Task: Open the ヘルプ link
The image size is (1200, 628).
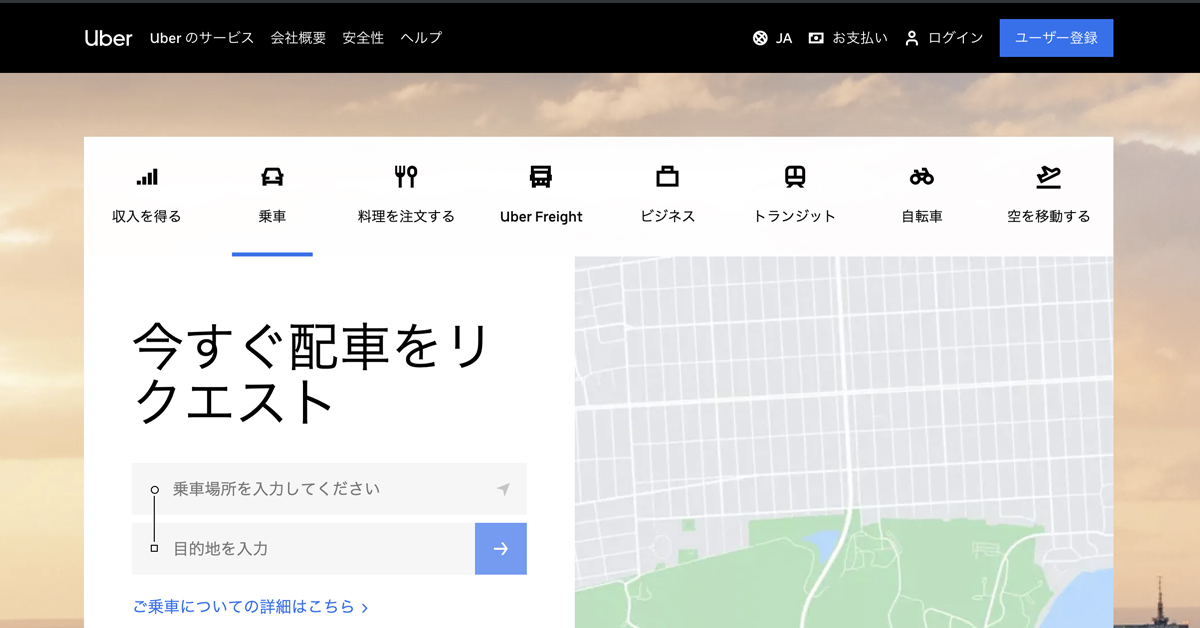Action: [421, 38]
